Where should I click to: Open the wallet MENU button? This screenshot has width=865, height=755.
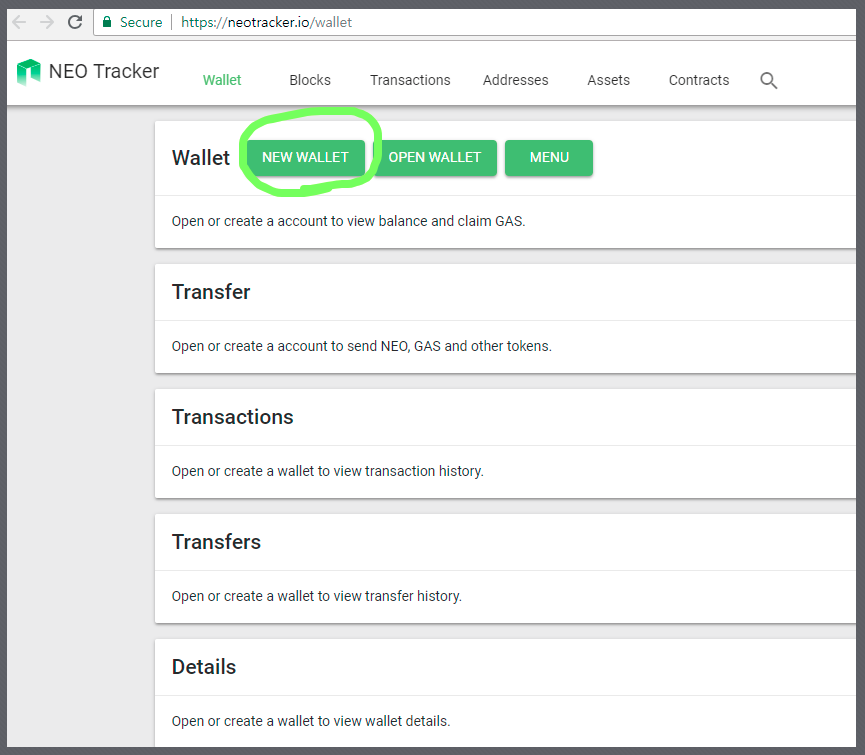(549, 158)
